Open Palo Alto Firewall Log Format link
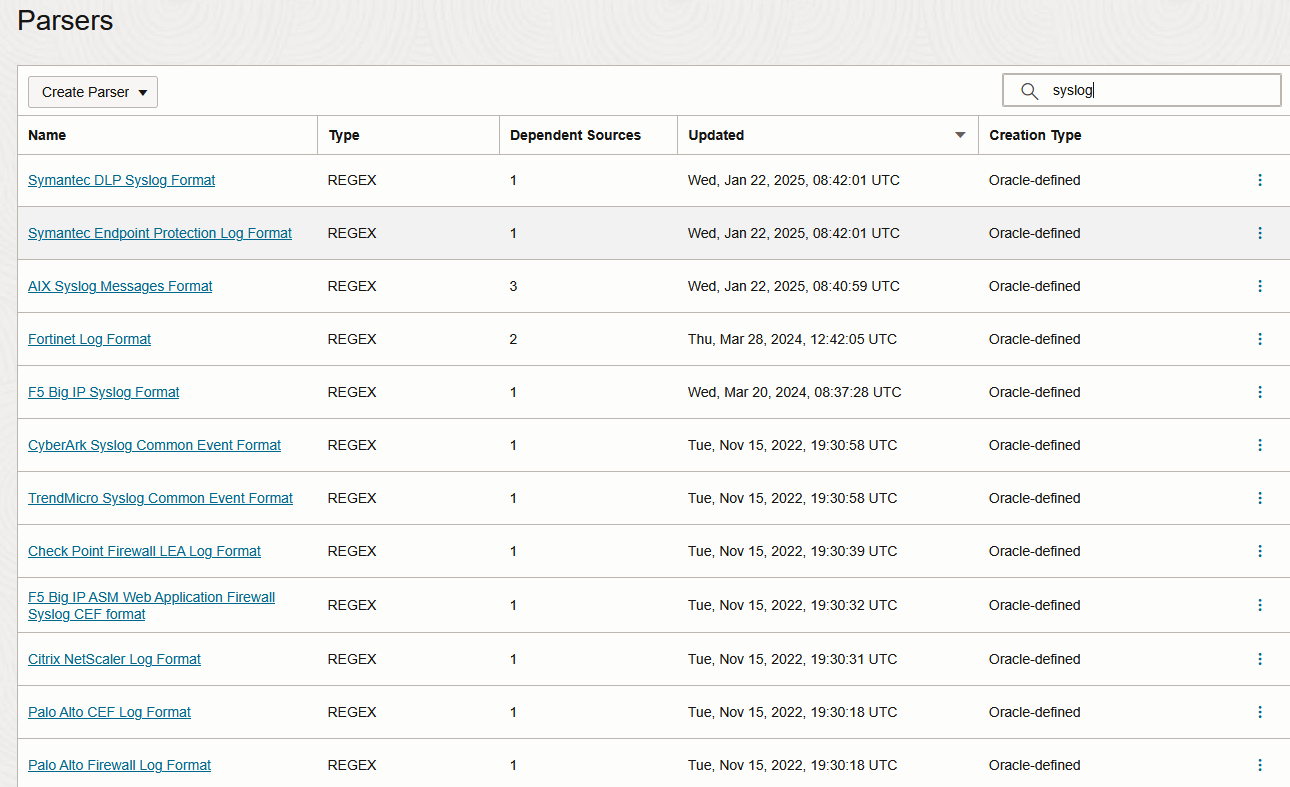Screen dimensions: 1290x787 [119, 765]
